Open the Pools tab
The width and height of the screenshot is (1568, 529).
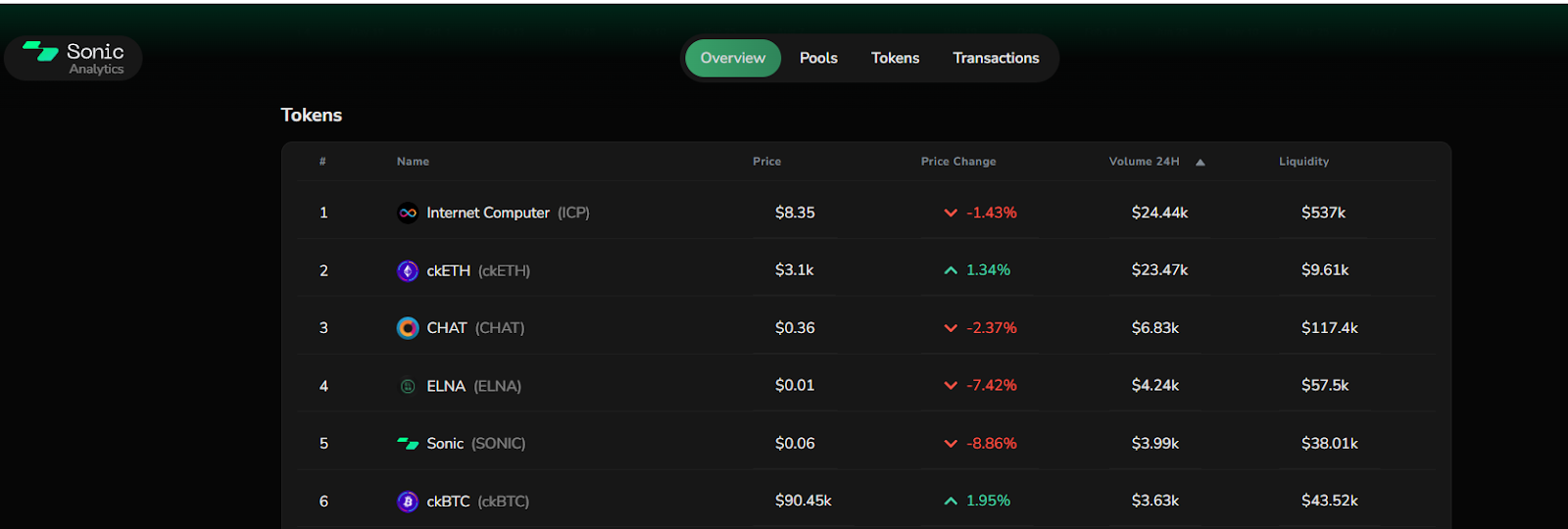(818, 58)
